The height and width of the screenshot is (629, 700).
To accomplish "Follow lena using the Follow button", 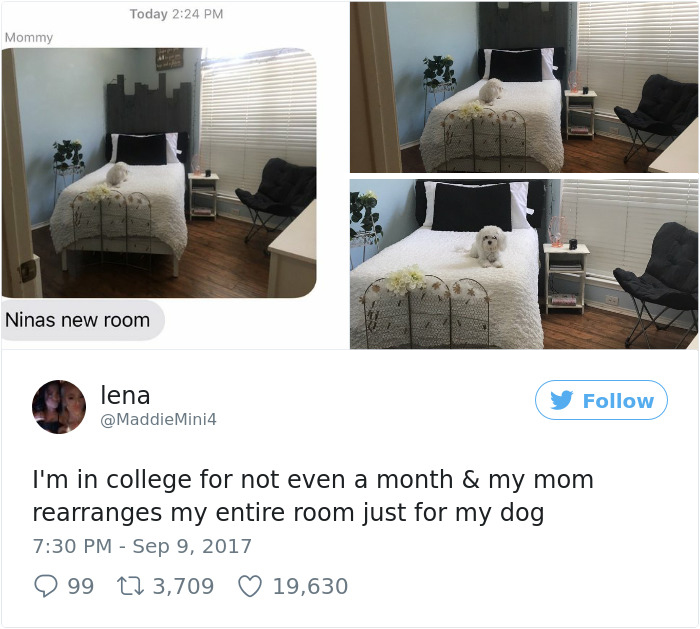I will 601,401.
